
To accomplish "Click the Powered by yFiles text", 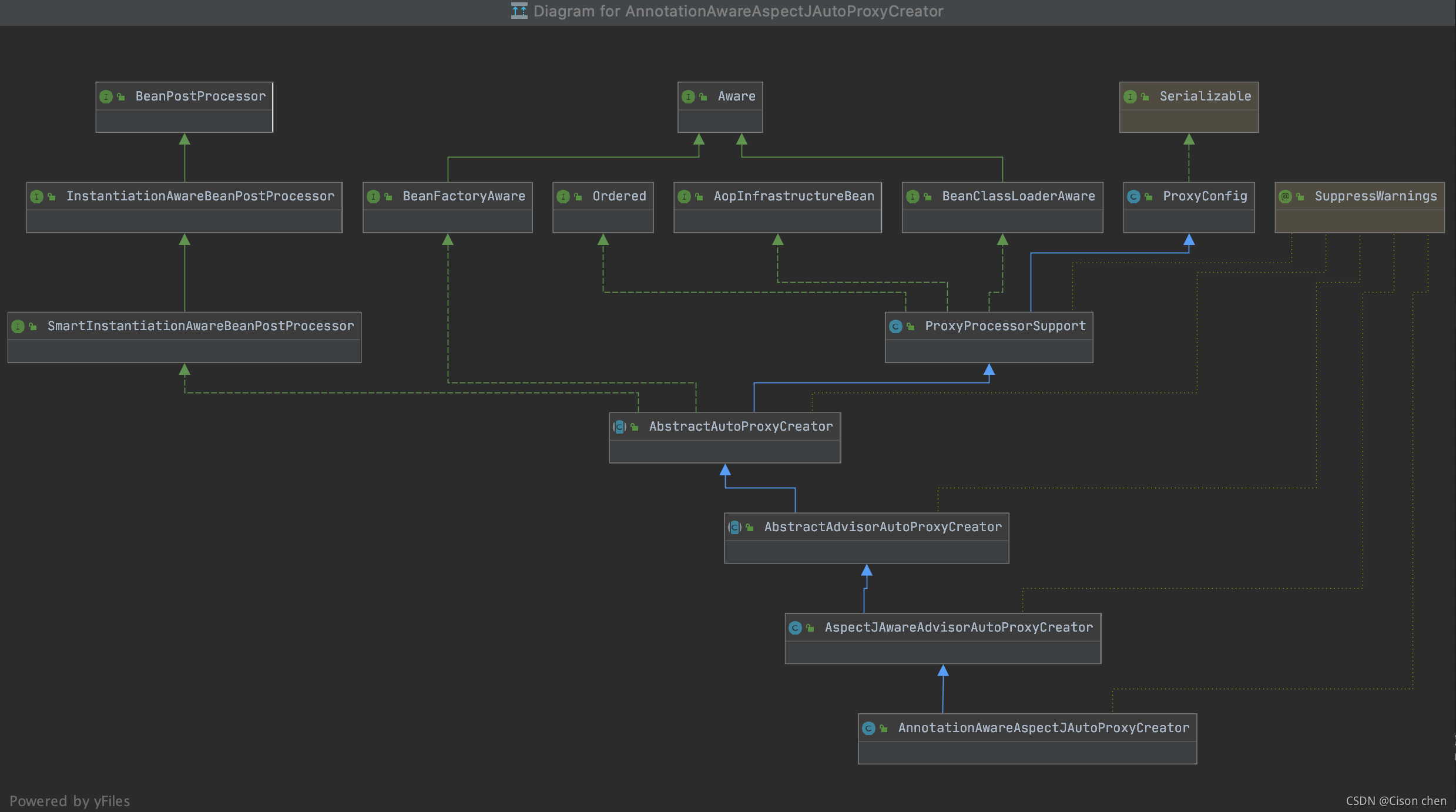I will pyautogui.click(x=69, y=801).
